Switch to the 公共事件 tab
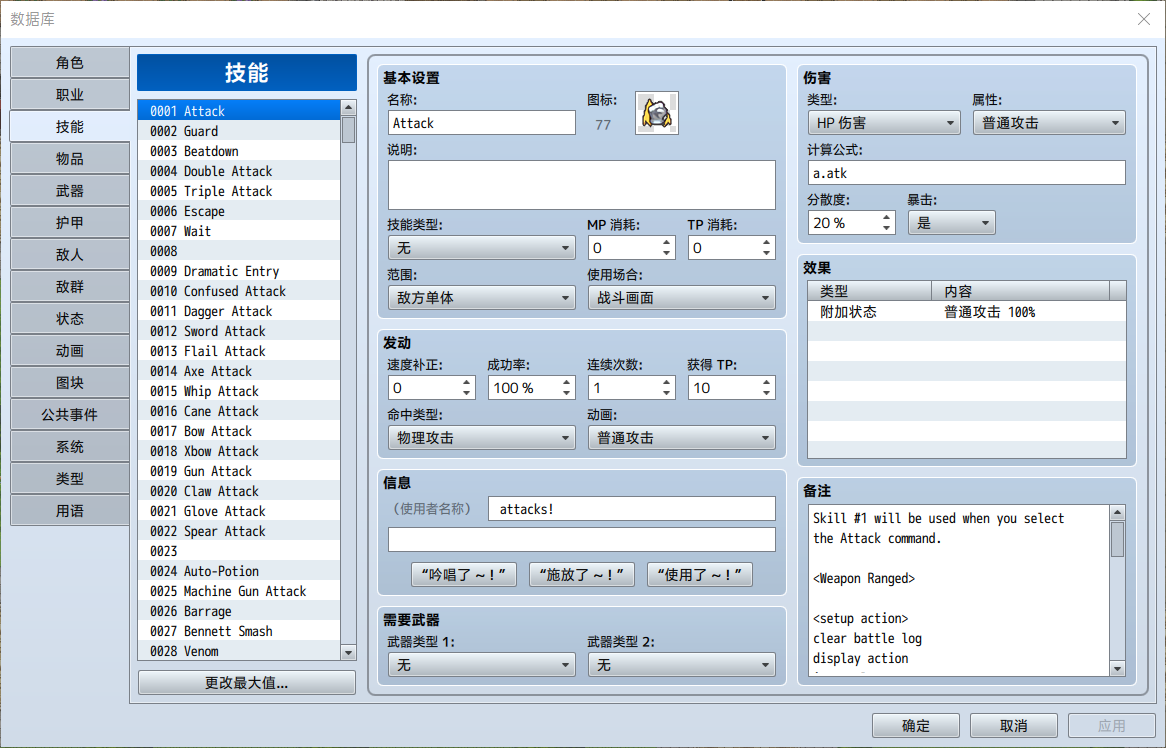The image size is (1166, 748). click(x=70, y=415)
